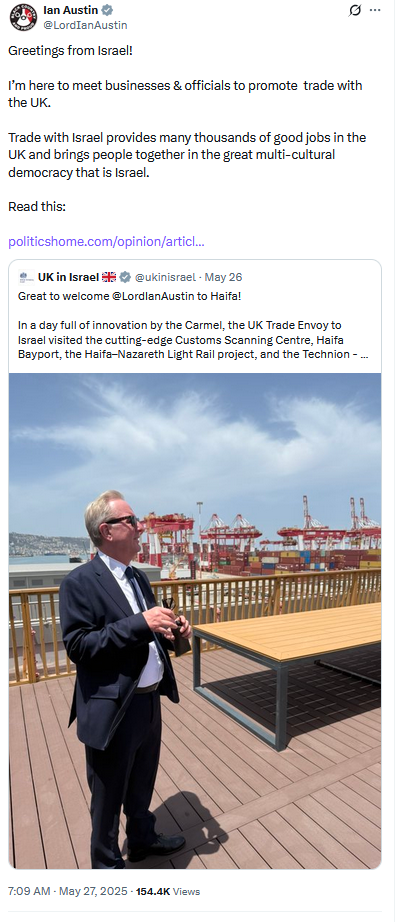Click the Greetings from Israel tweet text
Viewport: 398px width, 922px height.
(x=71, y=51)
